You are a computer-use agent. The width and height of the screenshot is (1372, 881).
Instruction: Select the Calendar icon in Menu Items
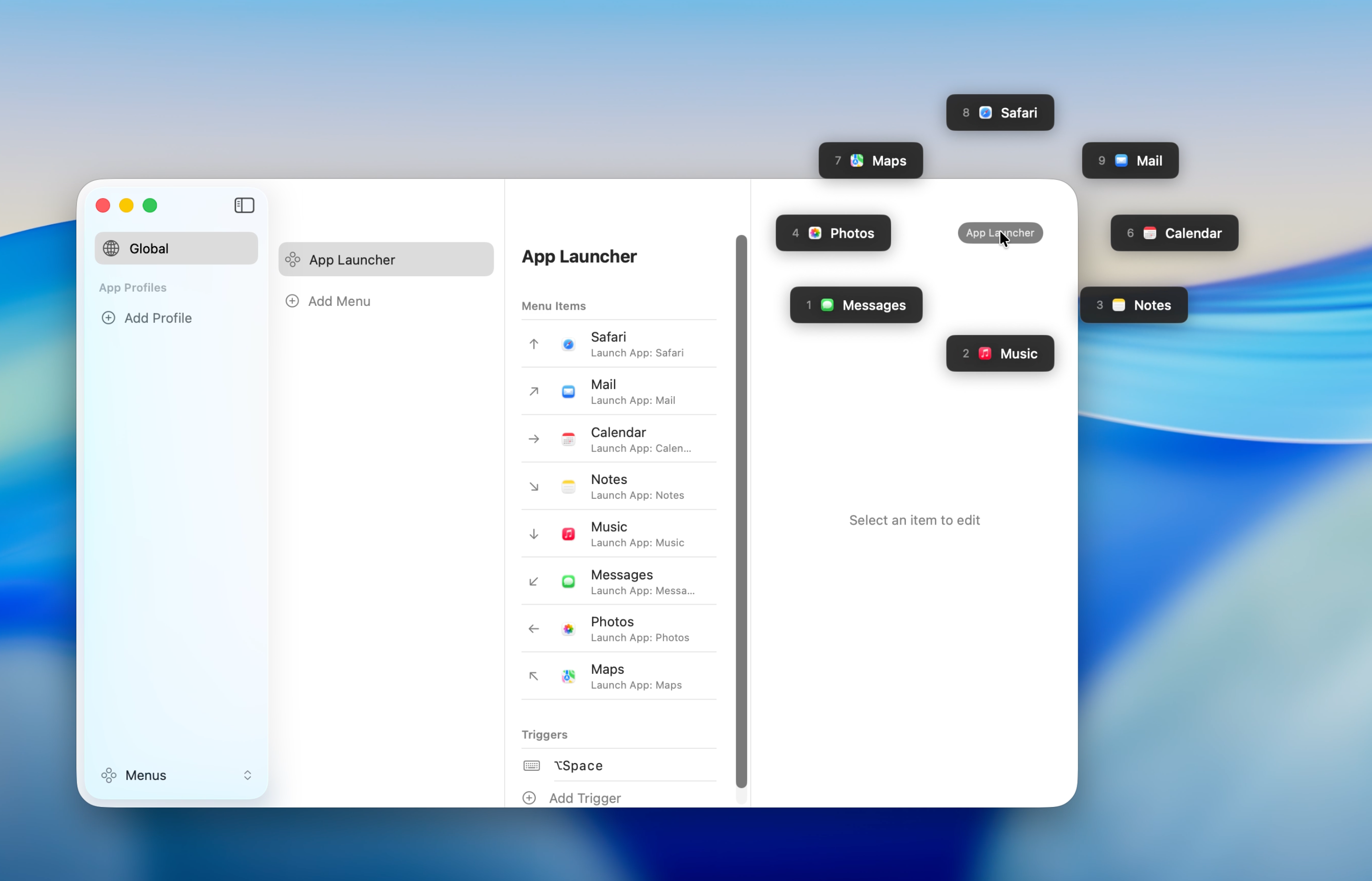568,439
